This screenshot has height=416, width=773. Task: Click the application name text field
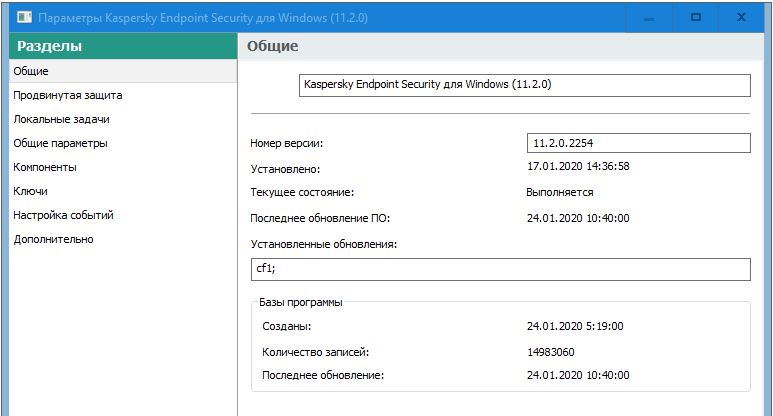pos(524,86)
